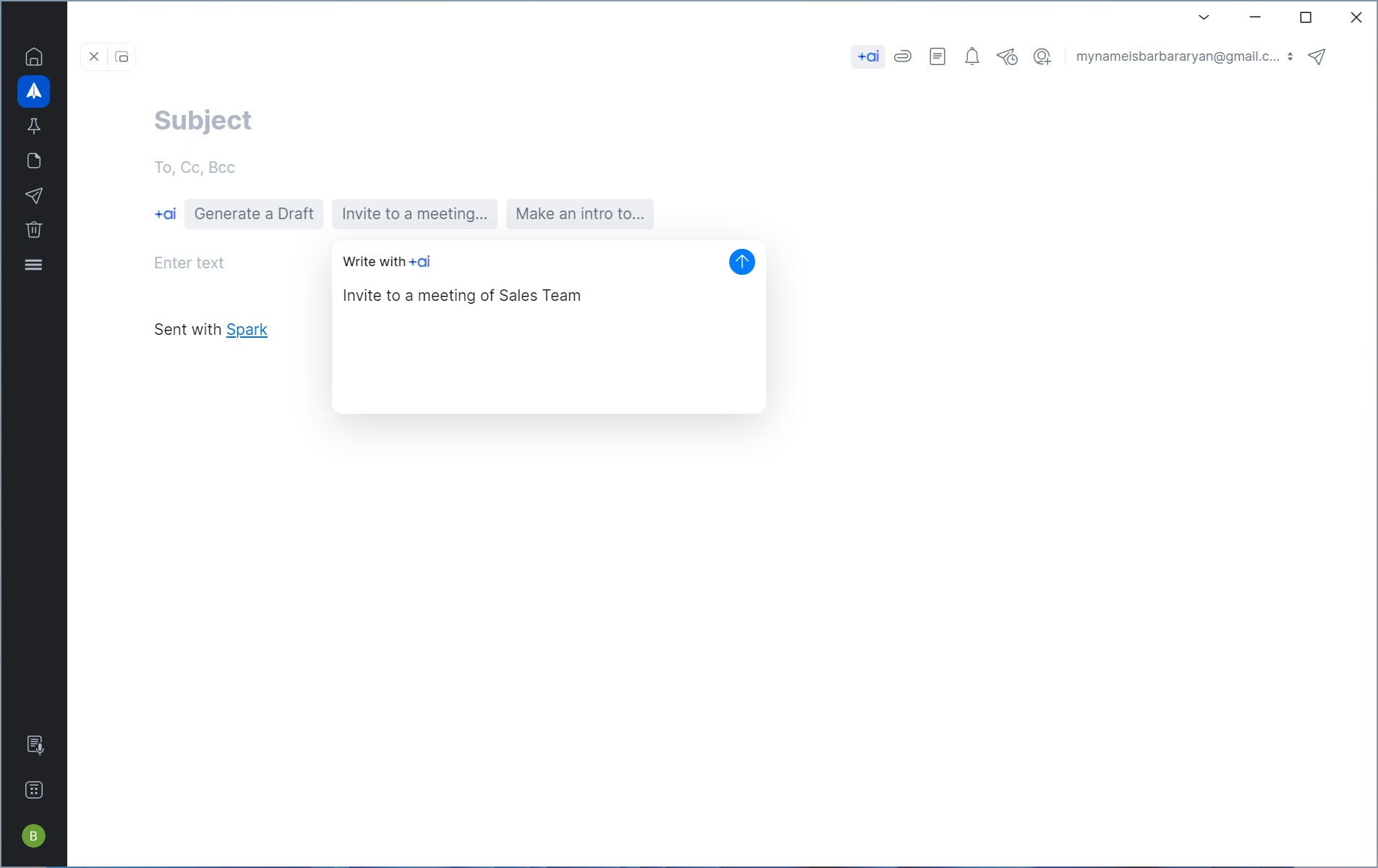Viewport: 1378px width, 868px height.
Task: Select the Generate a Draft suggestion
Action: (x=253, y=214)
